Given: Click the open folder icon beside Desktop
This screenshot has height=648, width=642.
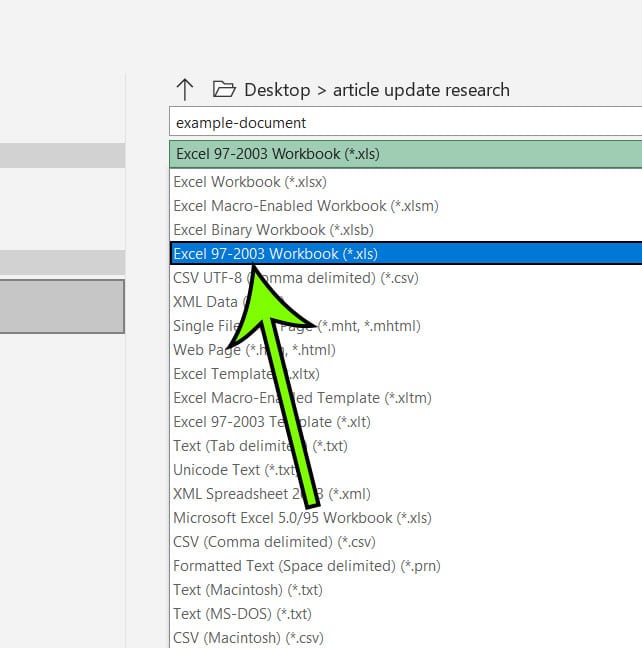Looking at the screenshot, I should click(224, 89).
